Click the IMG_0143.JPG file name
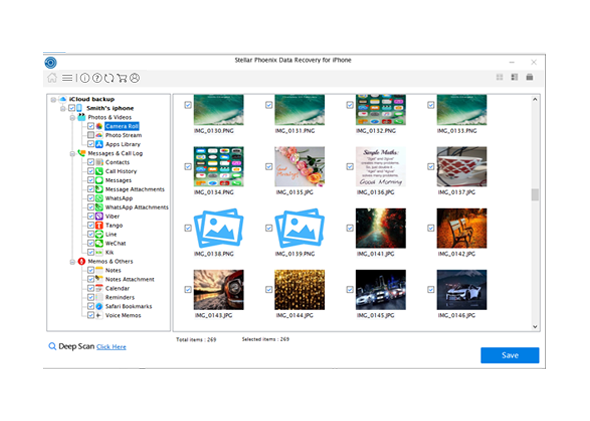The width and height of the screenshot is (590, 421). [x=213, y=315]
